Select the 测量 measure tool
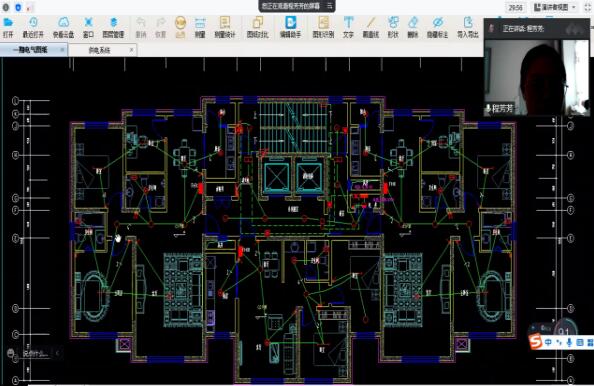The width and height of the screenshot is (594, 386). (x=200, y=23)
